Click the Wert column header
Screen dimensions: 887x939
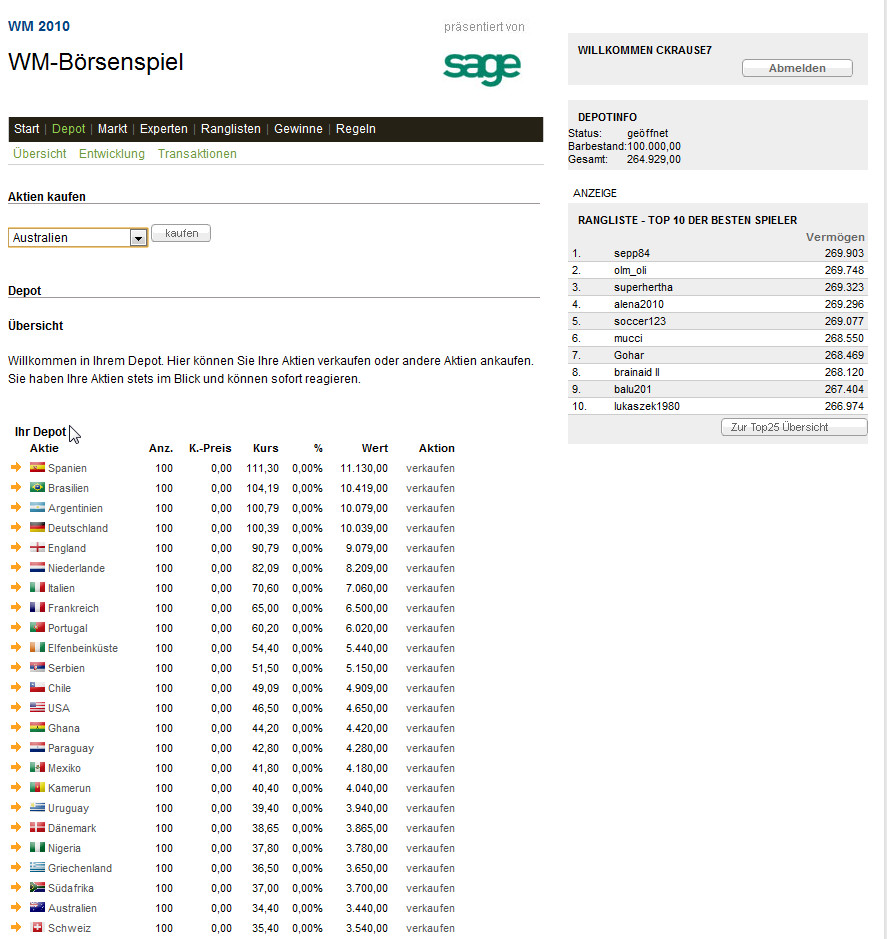[x=375, y=448]
